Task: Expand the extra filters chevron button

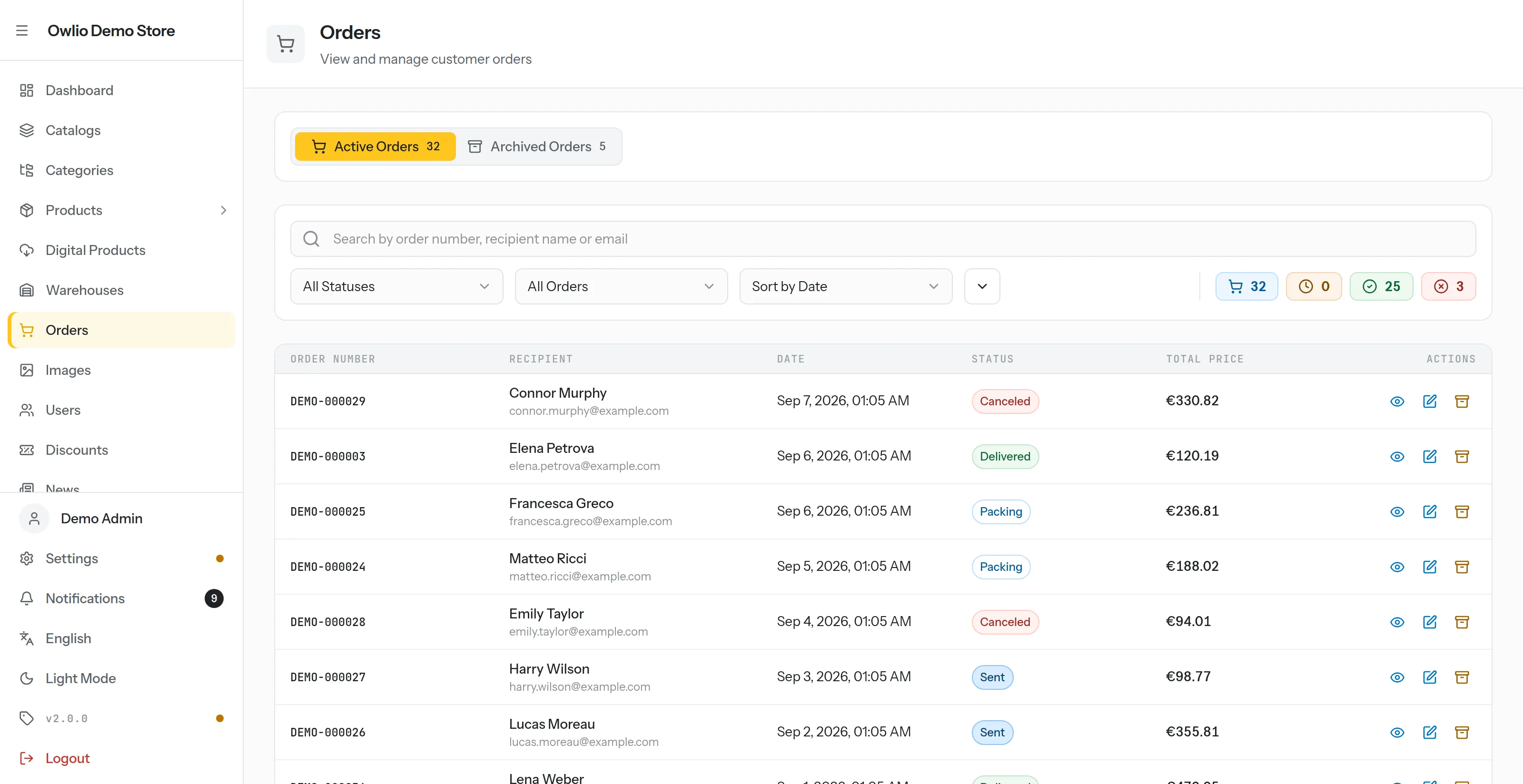Action: 982,286
